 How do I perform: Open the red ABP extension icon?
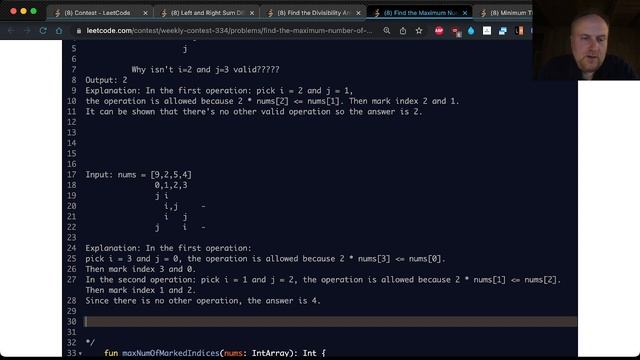tap(439, 31)
